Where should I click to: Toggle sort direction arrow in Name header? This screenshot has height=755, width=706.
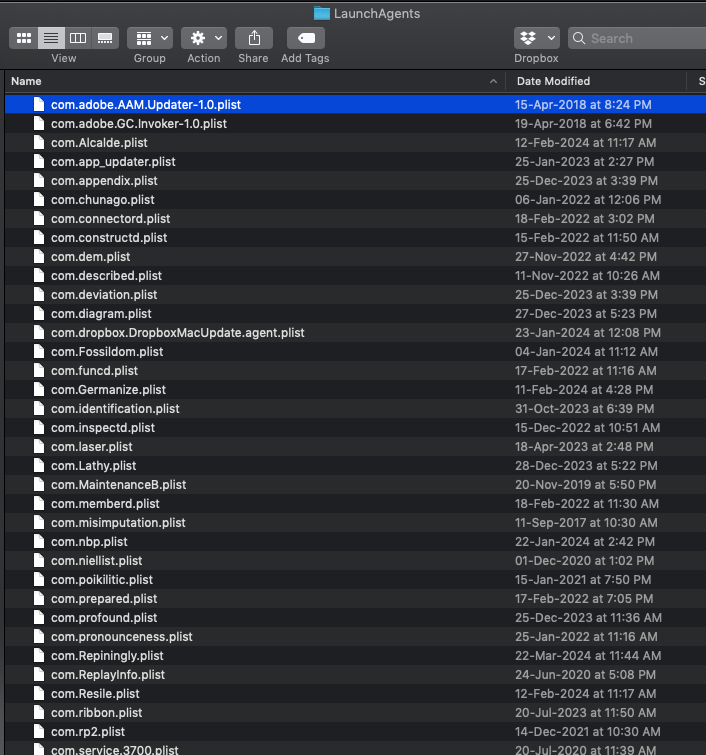pos(493,81)
